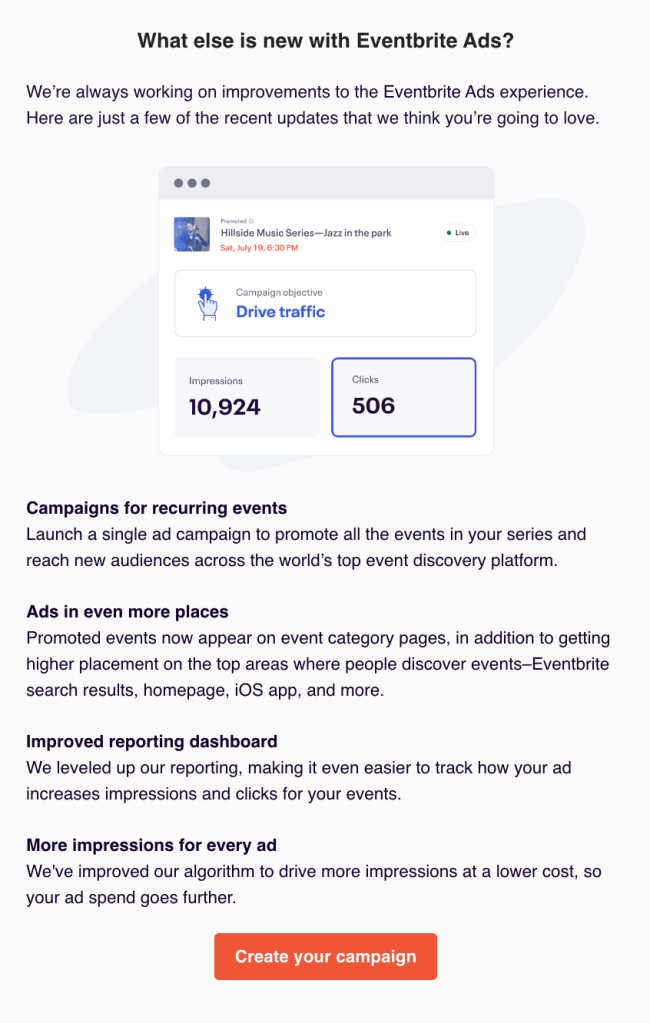Click the first window dot in mockup
The image size is (650, 1023).
coord(178,183)
